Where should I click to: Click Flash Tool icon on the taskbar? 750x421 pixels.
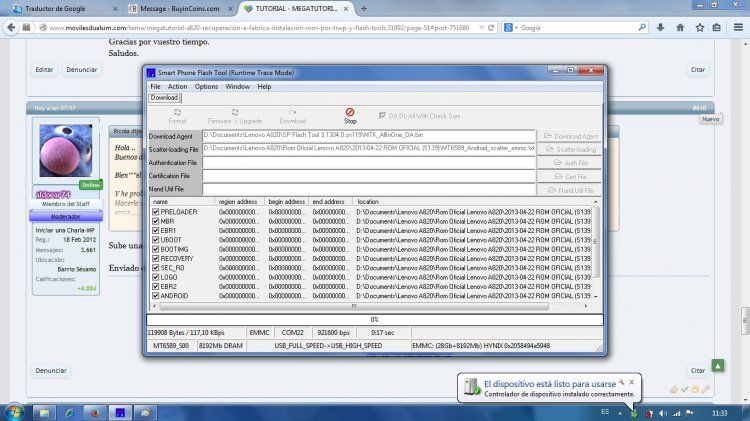pyautogui.click(x=120, y=412)
